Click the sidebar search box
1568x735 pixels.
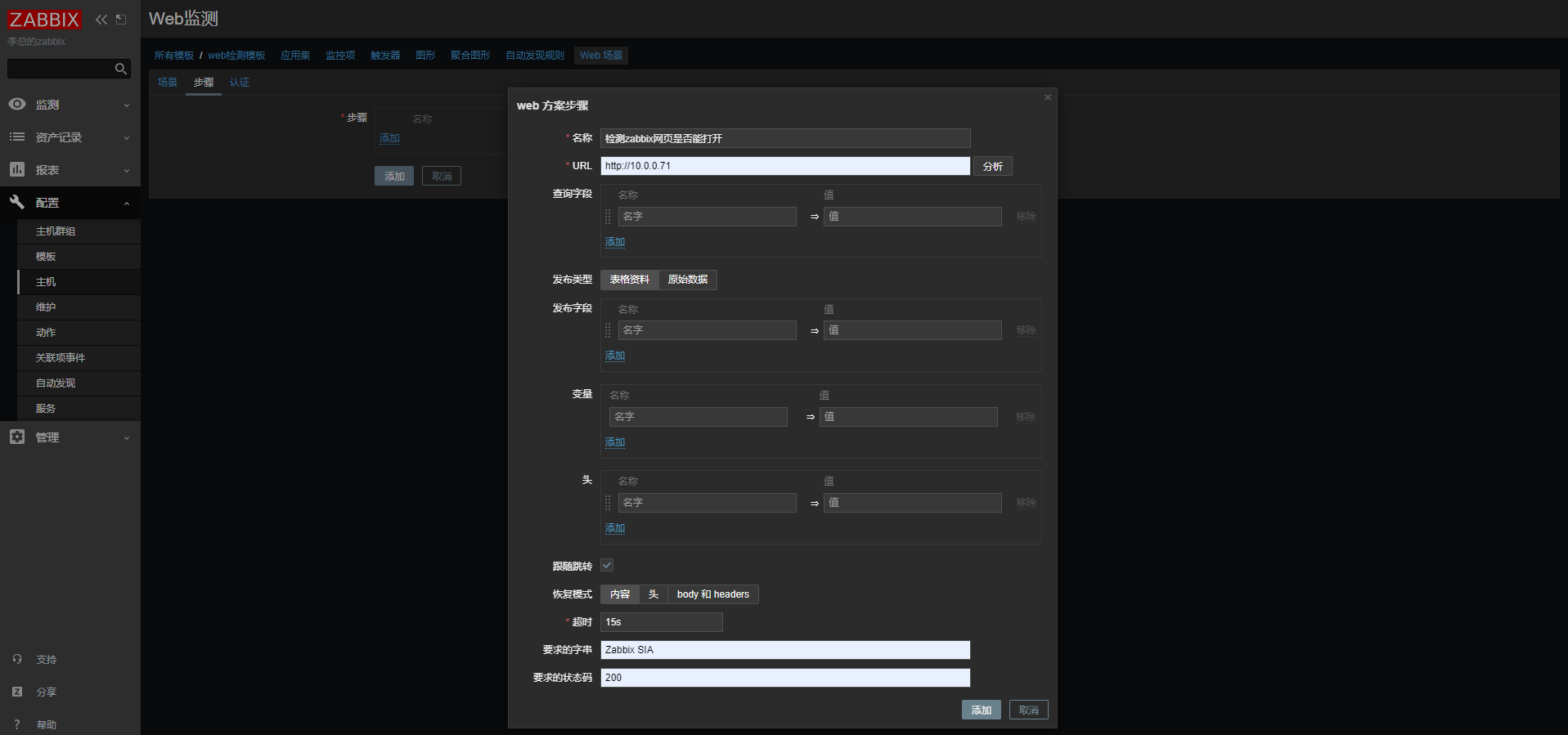coord(69,69)
